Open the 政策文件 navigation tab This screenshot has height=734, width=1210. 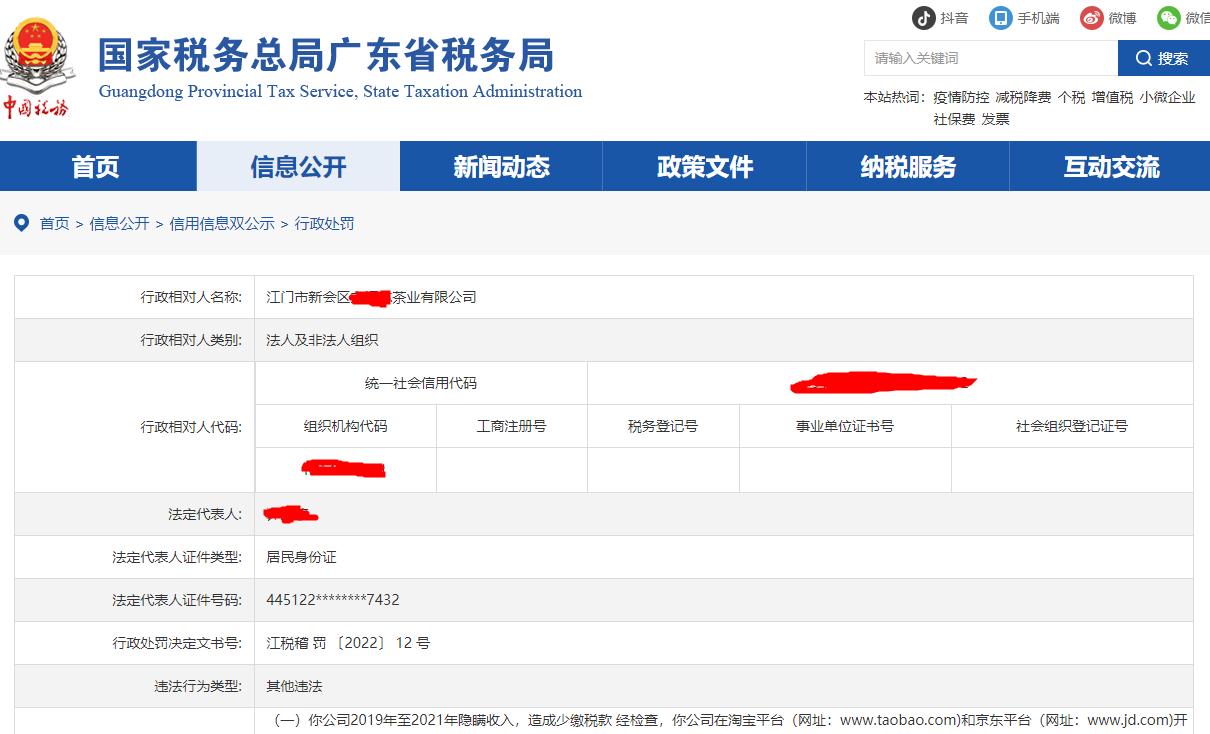tap(704, 166)
